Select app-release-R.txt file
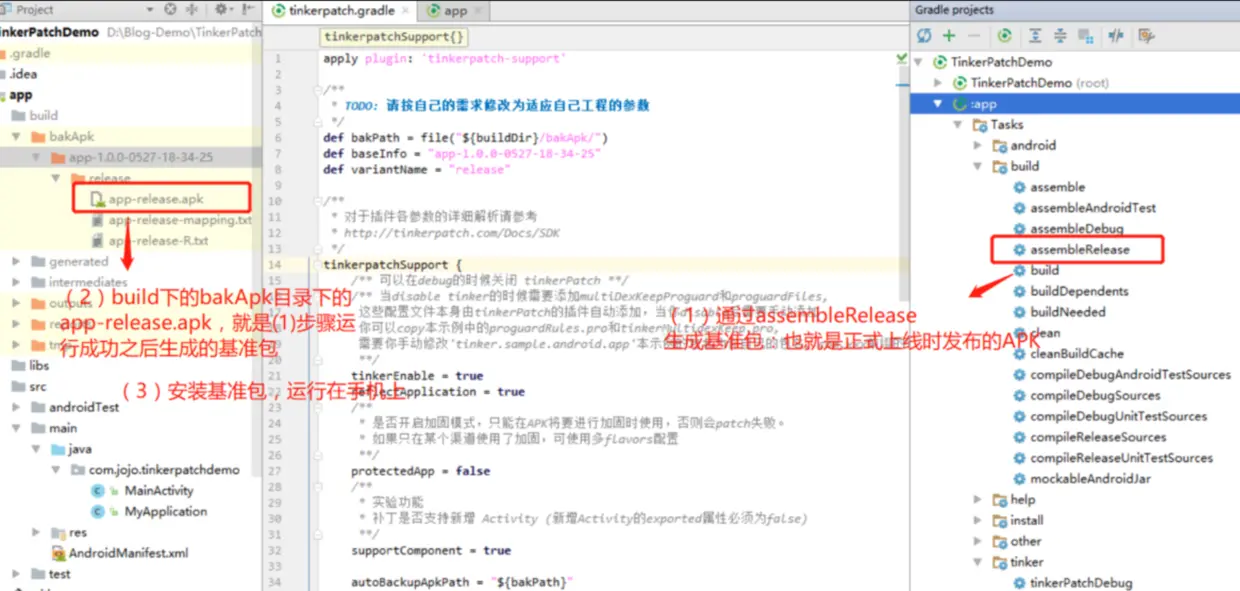This screenshot has height=591, width=1240. click(x=149, y=241)
